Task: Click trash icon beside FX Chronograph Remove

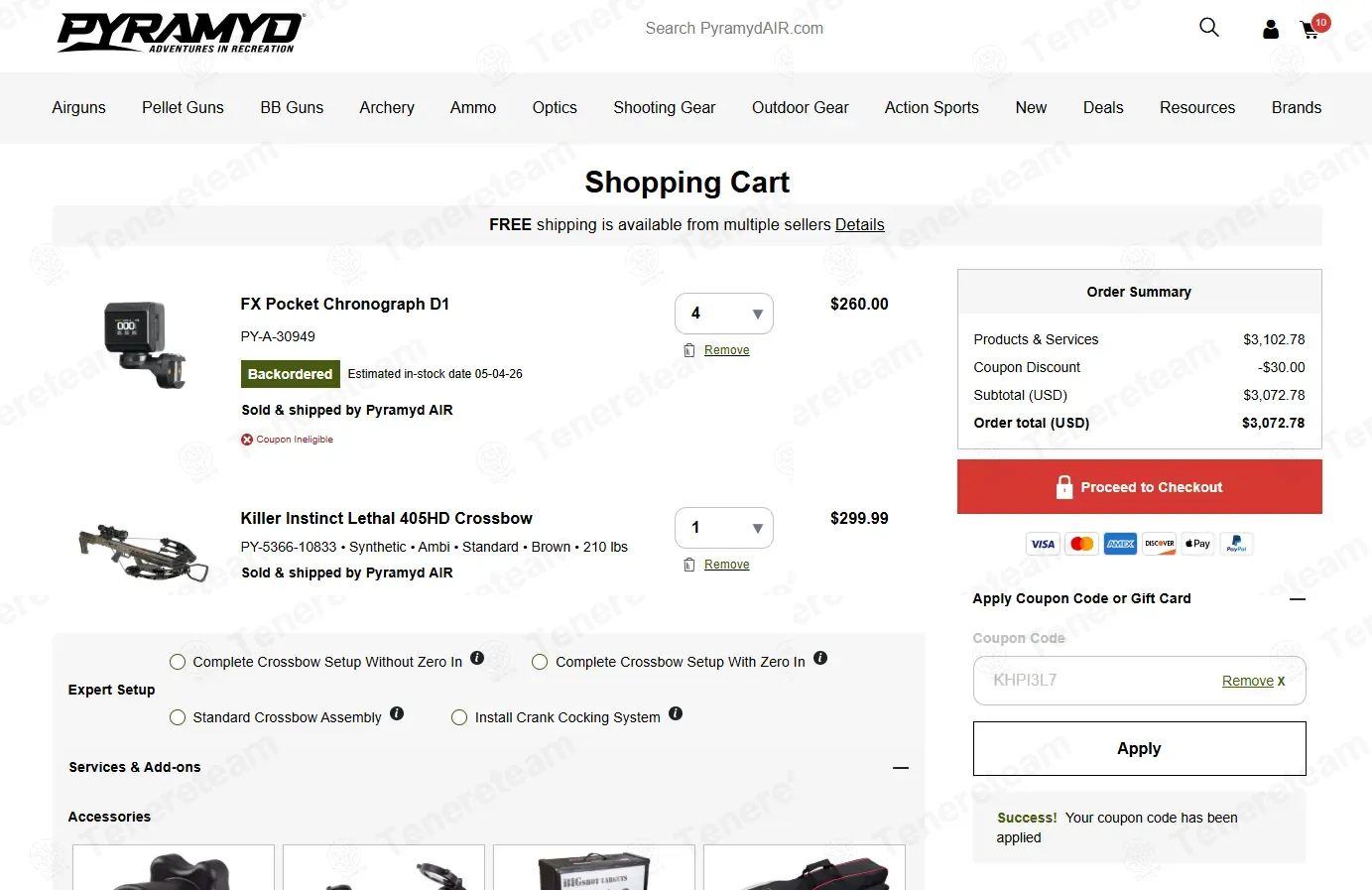Action: coord(689,350)
